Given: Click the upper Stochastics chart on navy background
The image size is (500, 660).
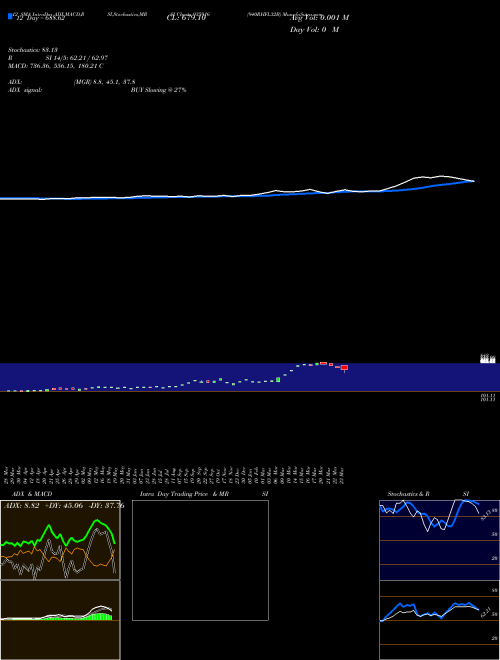Looking at the screenshot, I should (x=439, y=540).
